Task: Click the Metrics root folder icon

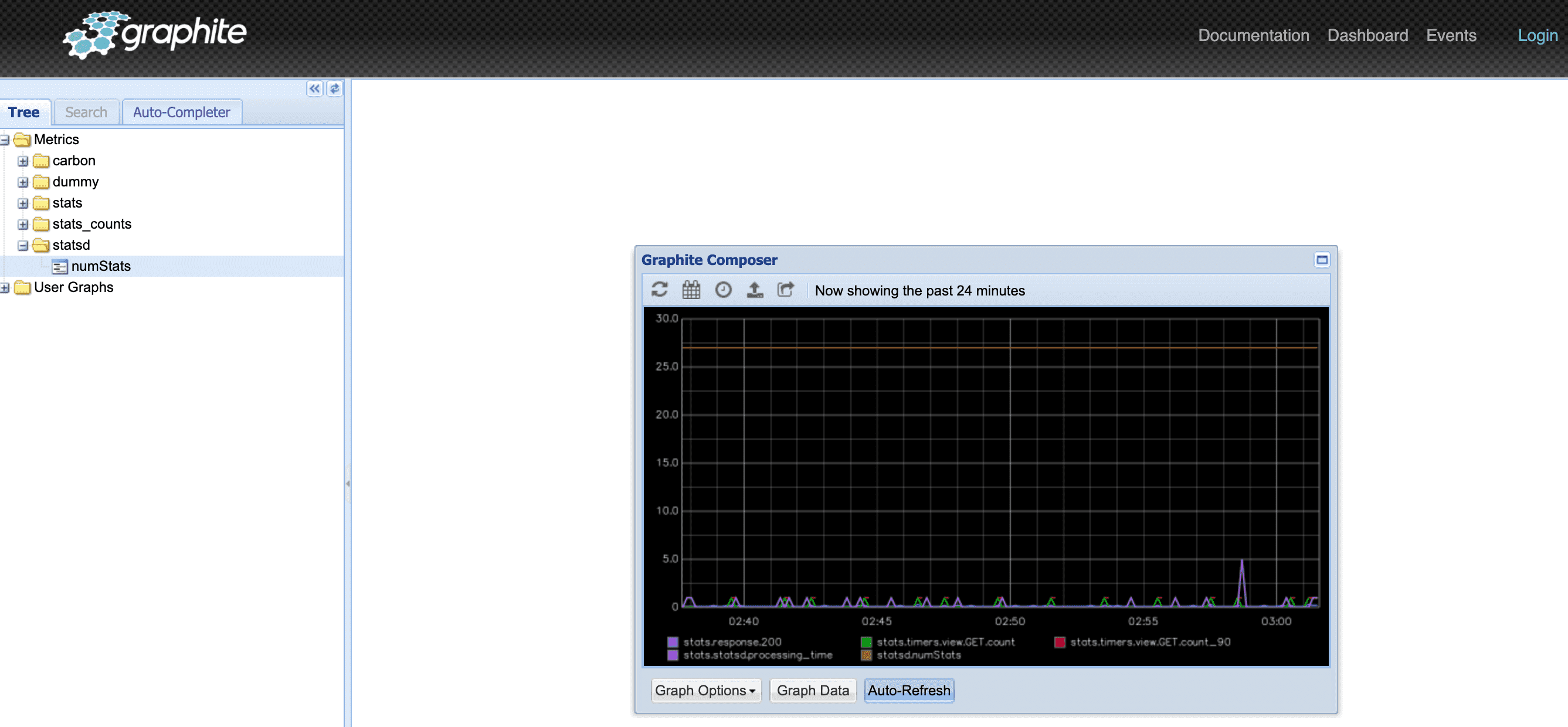Action: pos(22,140)
